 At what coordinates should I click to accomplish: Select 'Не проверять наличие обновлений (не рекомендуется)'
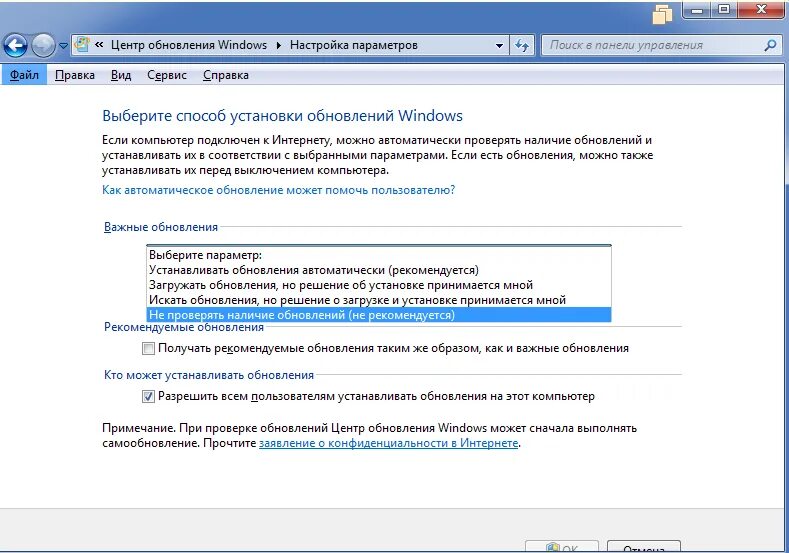[378, 315]
